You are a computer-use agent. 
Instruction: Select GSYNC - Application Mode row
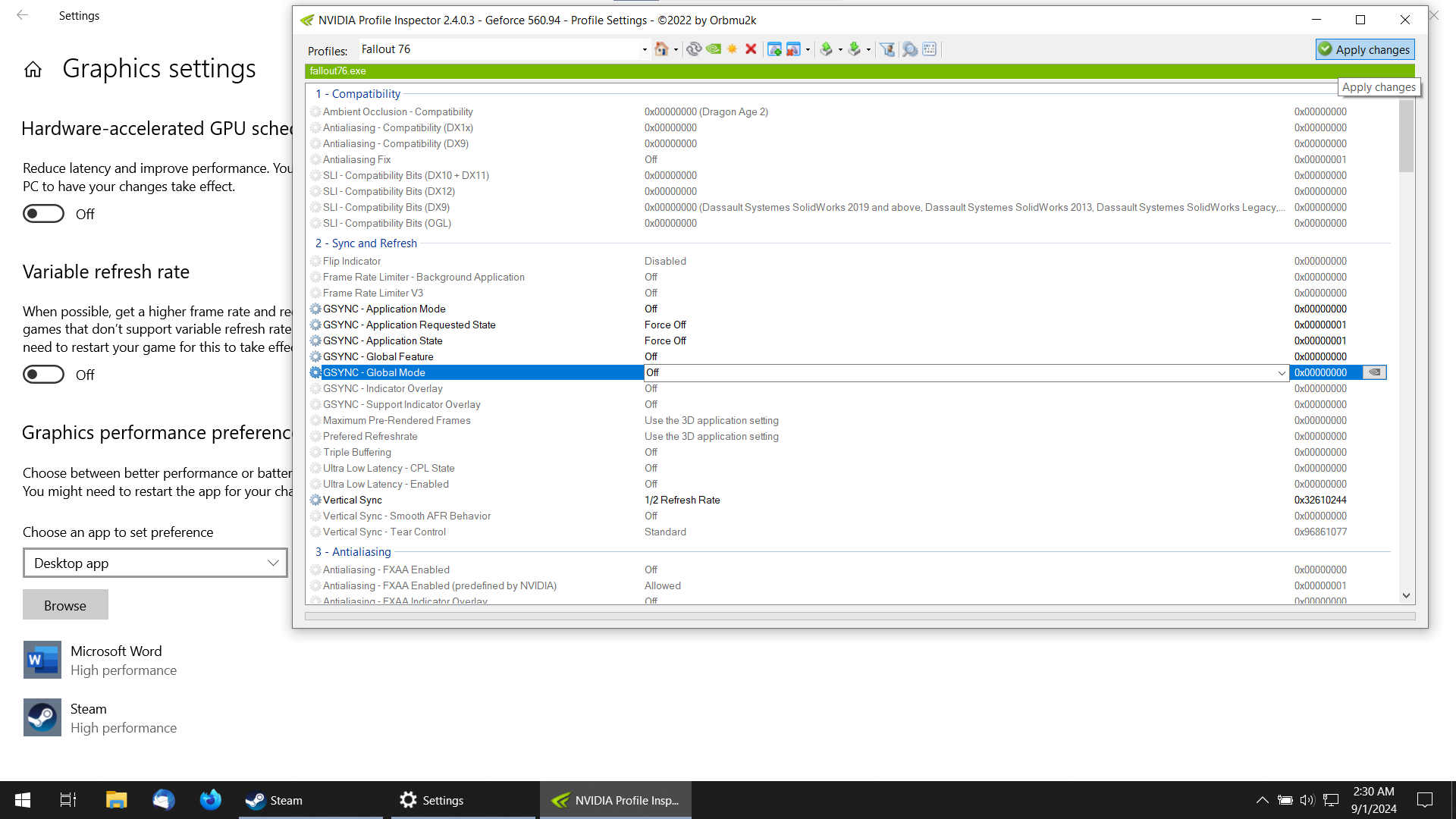tap(384, 309)
